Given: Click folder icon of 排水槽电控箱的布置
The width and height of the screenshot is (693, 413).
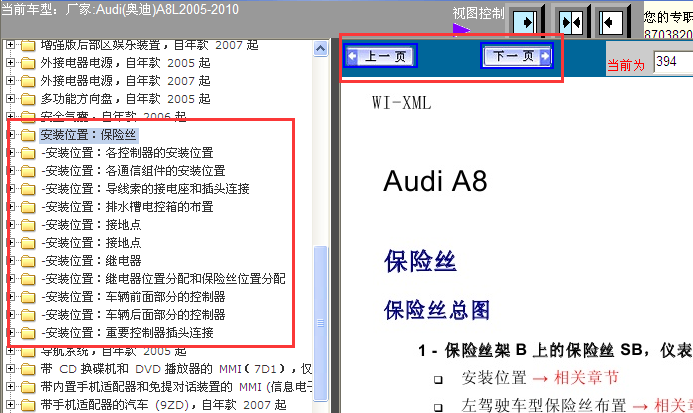Looking at the screenshot, I should click(28, 207).
